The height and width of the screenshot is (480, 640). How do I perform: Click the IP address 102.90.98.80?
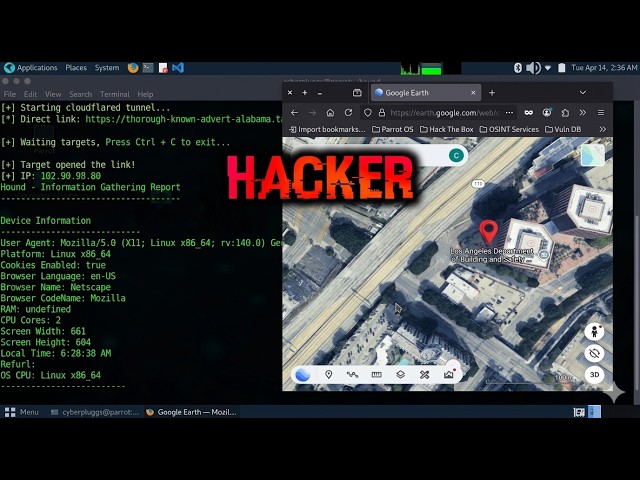(71, 176)
